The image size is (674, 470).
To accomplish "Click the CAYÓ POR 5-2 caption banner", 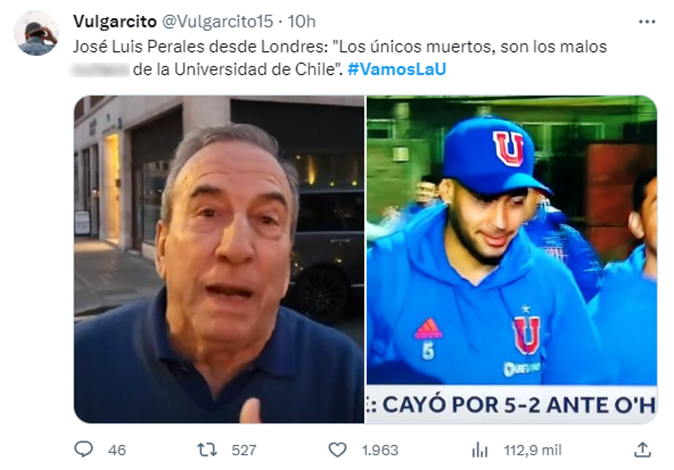I will 512,404.
